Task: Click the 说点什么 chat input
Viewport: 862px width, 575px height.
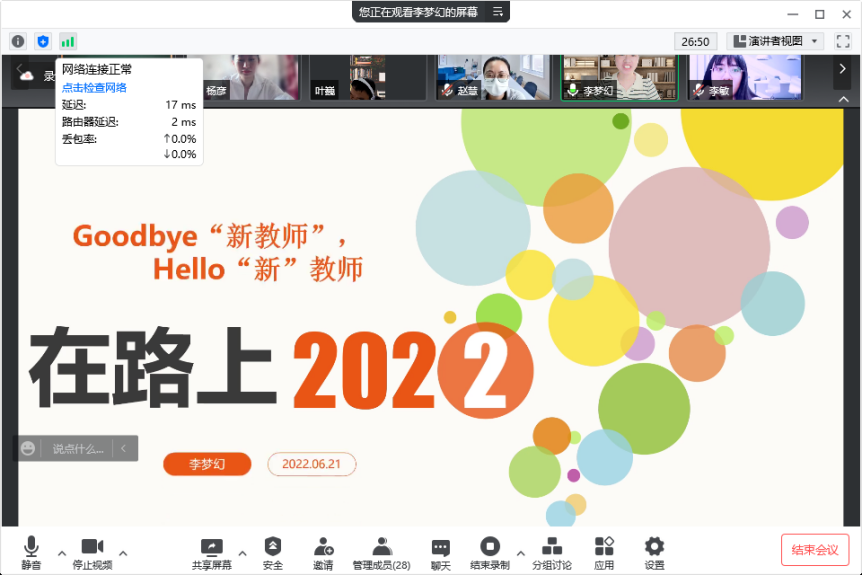Action: [x=78, y=449]
